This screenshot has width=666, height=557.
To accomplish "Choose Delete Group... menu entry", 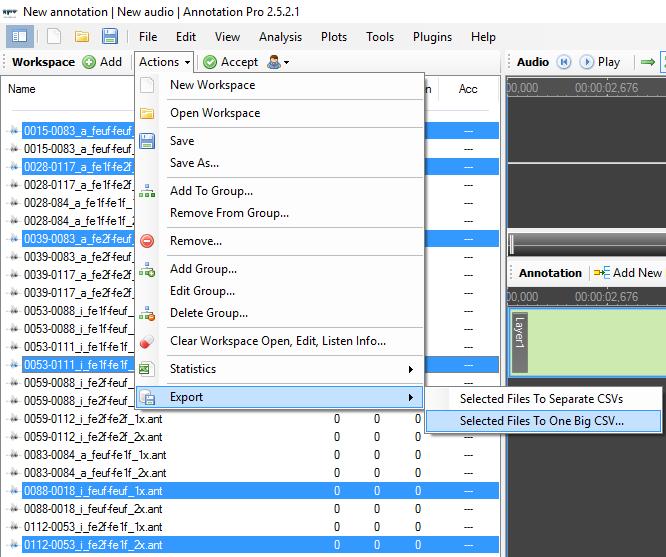I will tap(279, 313).
